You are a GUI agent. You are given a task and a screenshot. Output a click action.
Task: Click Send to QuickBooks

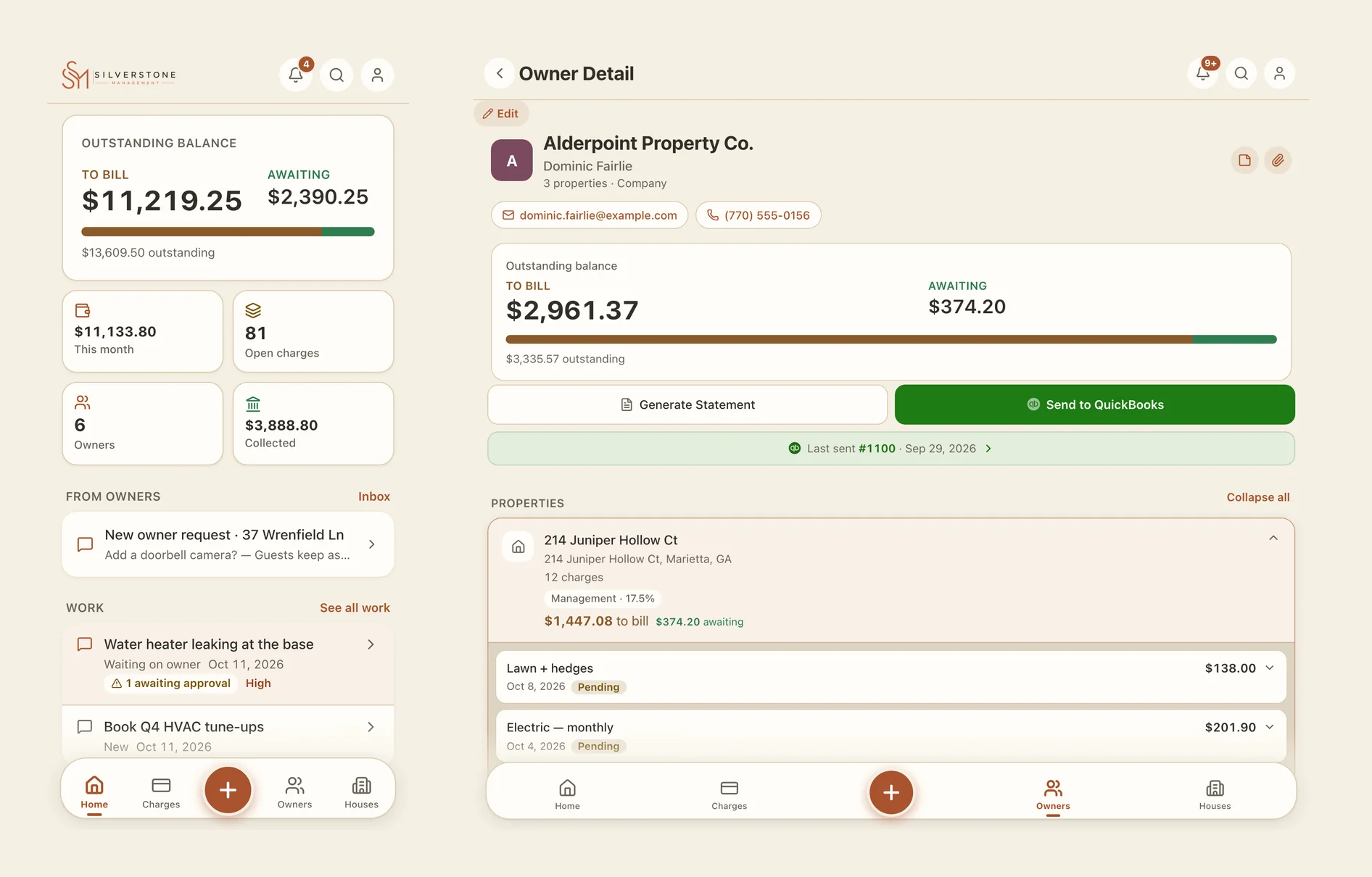pyautogui.click(x=1095, y=404)
